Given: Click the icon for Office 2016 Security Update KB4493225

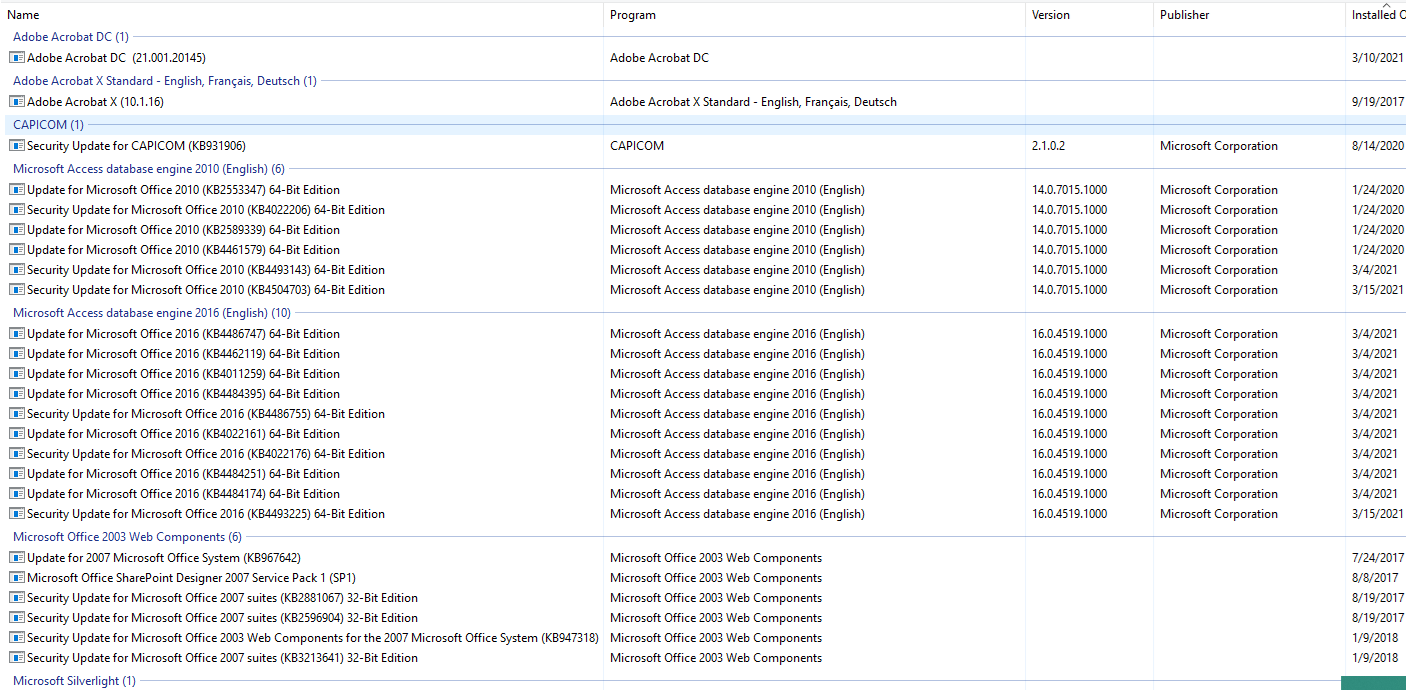Looking at the screenshot, I should click(16, 514).
